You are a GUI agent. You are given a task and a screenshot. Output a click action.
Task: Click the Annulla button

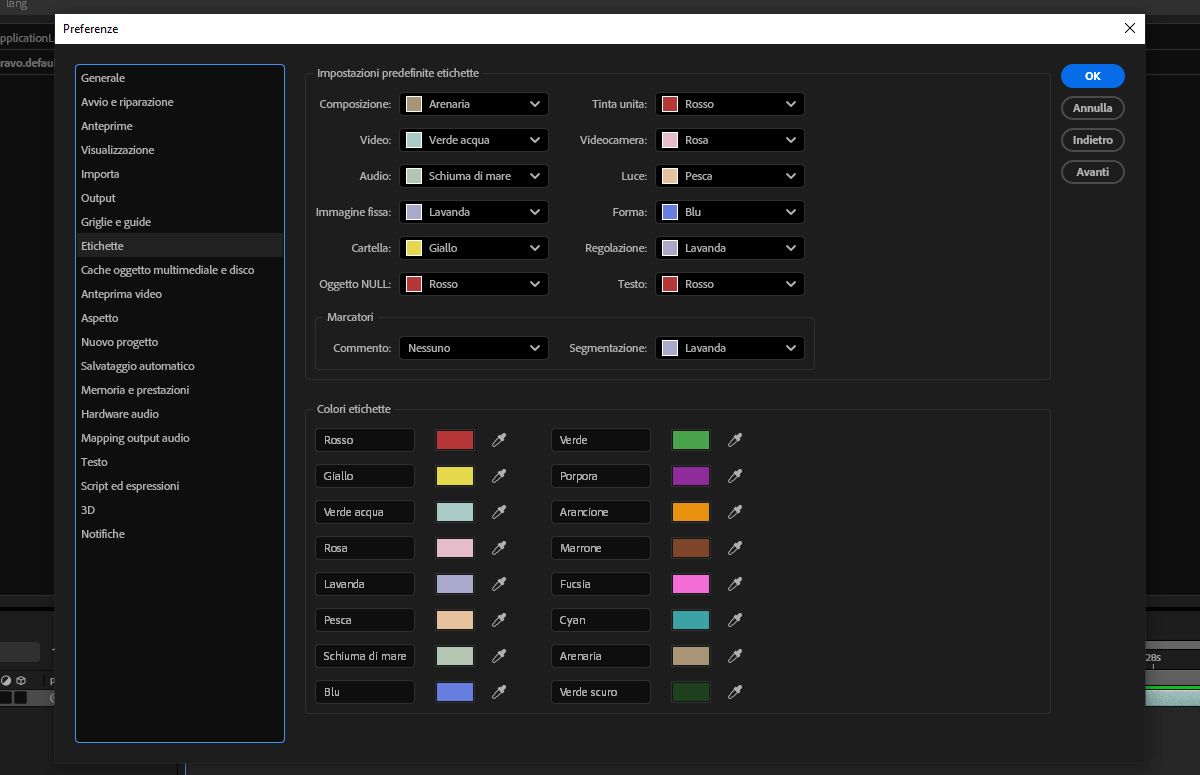click(1093, 108)
